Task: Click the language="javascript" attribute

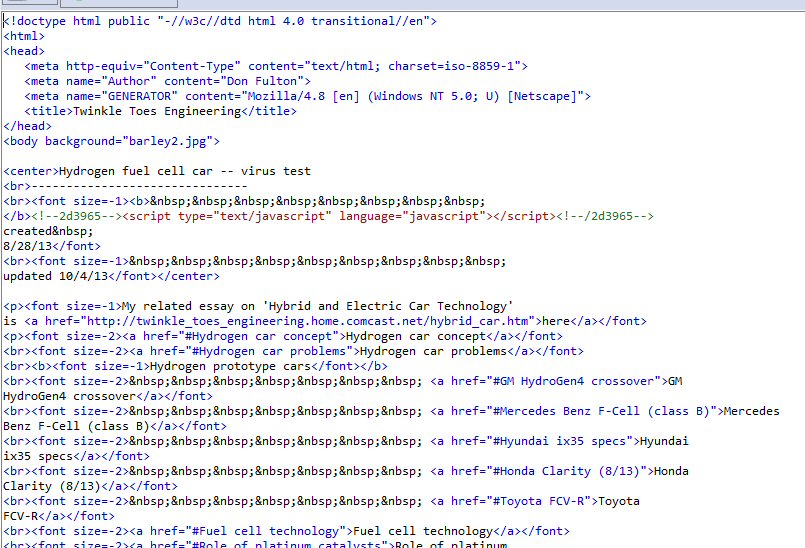Action: click(x=412, y=216)
